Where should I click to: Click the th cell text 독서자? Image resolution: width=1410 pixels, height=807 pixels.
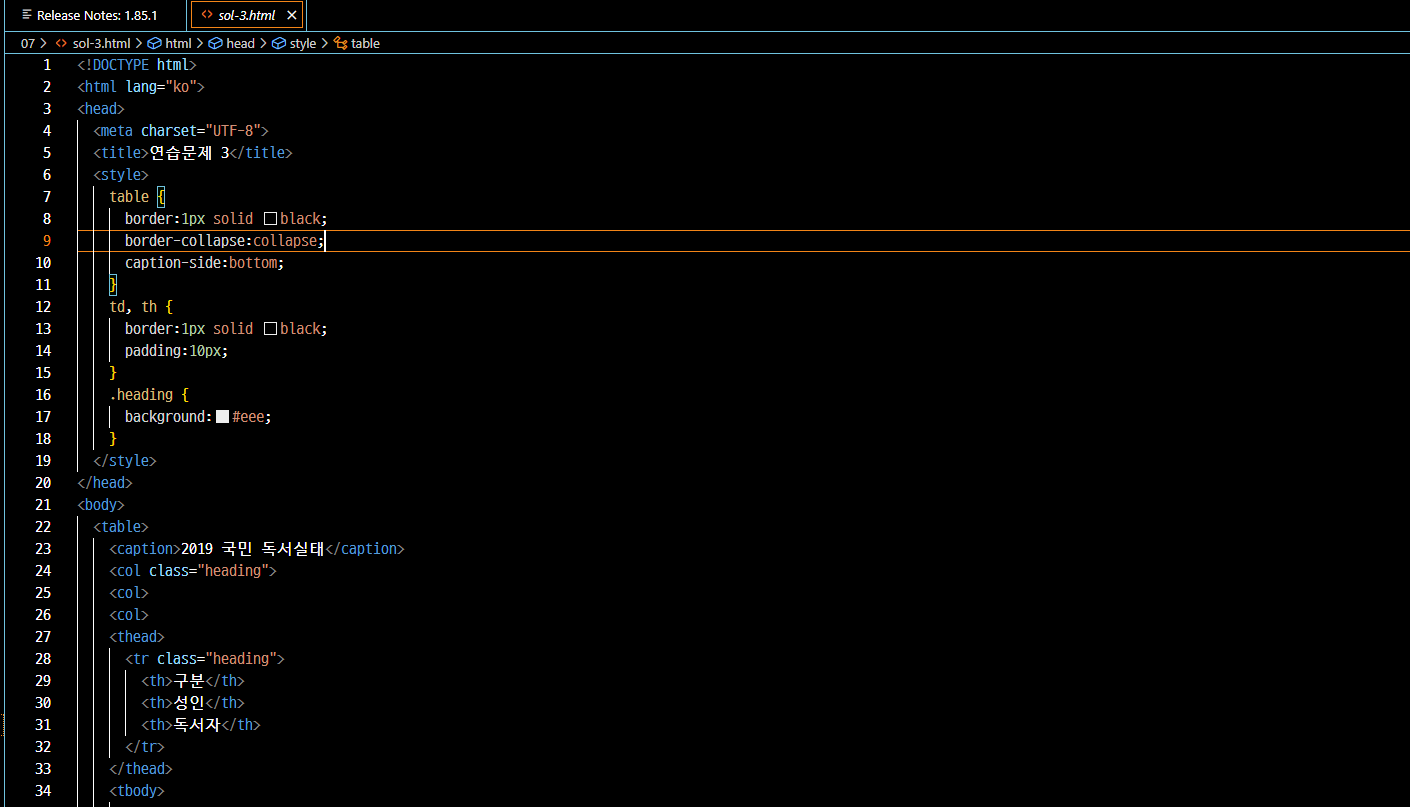(x=197, y=725)
